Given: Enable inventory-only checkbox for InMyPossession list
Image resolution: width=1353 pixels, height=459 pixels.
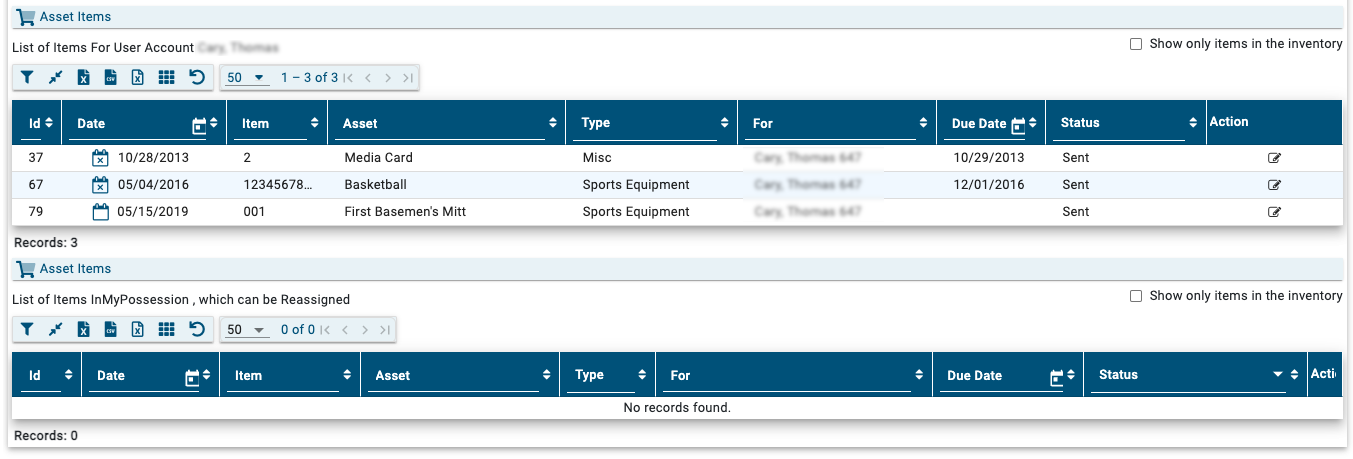Looking at the screenshot, I should tap(1135, 296).
